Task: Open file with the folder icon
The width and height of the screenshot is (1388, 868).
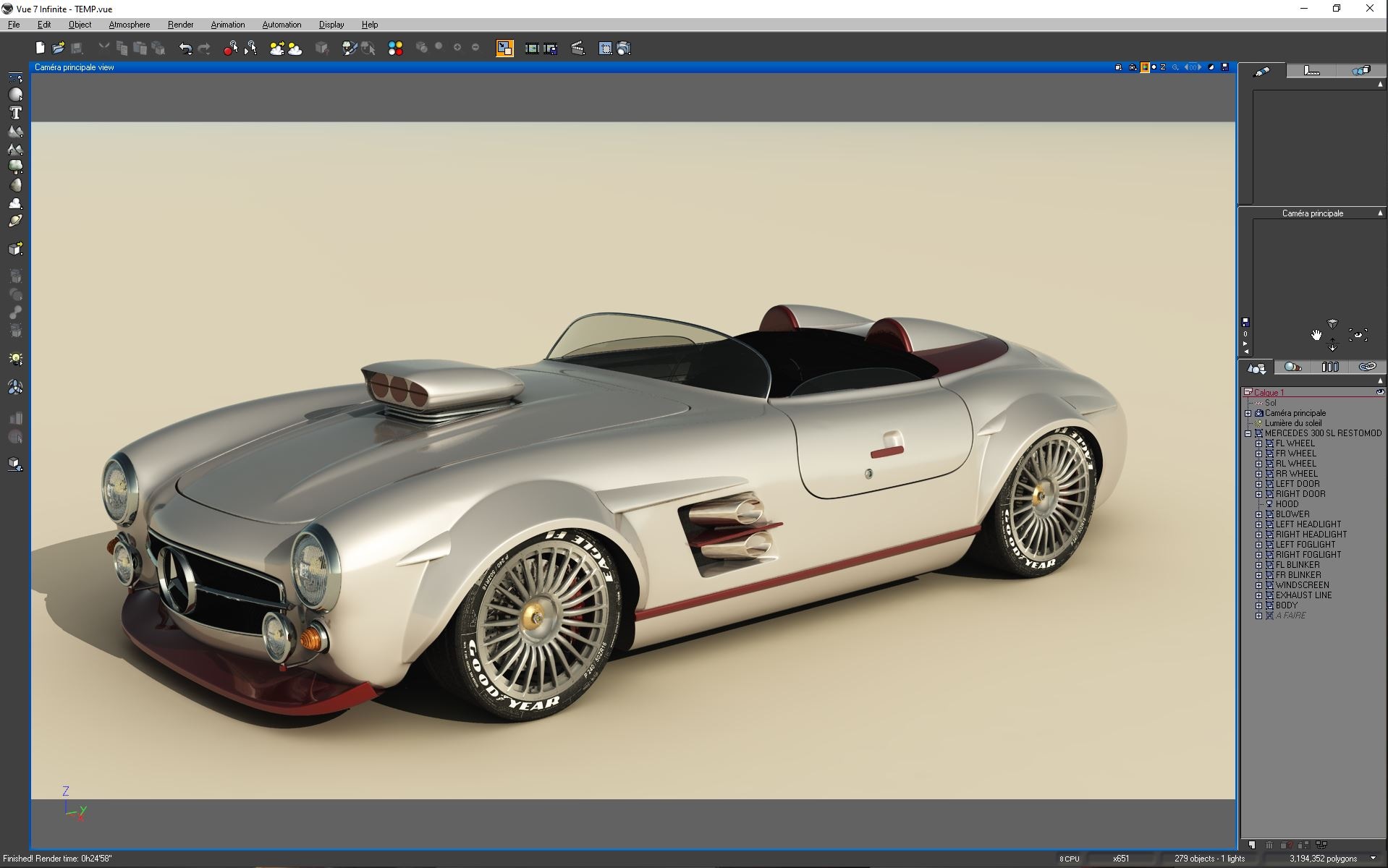Action: click(x=59, y=48)
